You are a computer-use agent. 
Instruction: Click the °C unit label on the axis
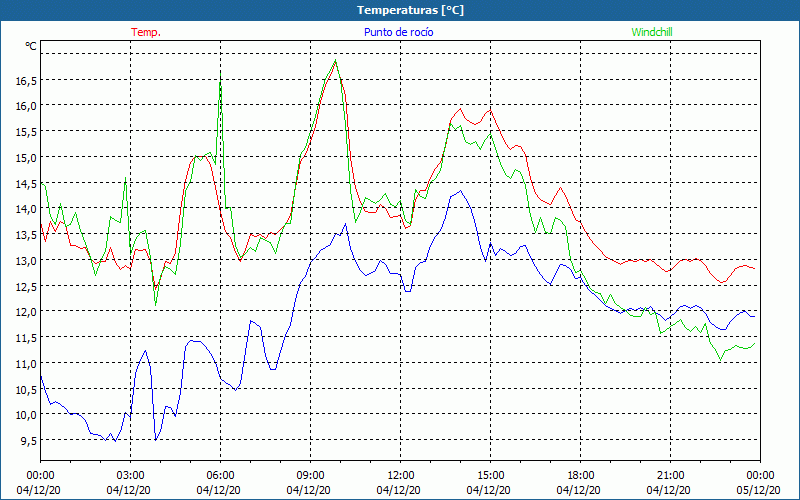(31, 46)
